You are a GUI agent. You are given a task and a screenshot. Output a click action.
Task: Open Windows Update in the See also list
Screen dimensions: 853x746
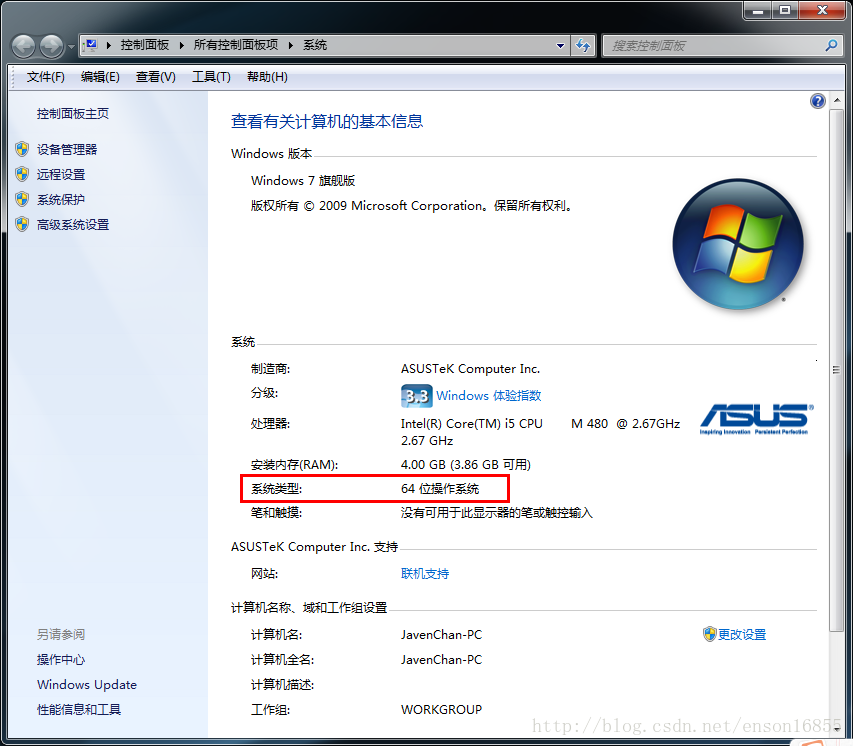click(x=87, y=685)
